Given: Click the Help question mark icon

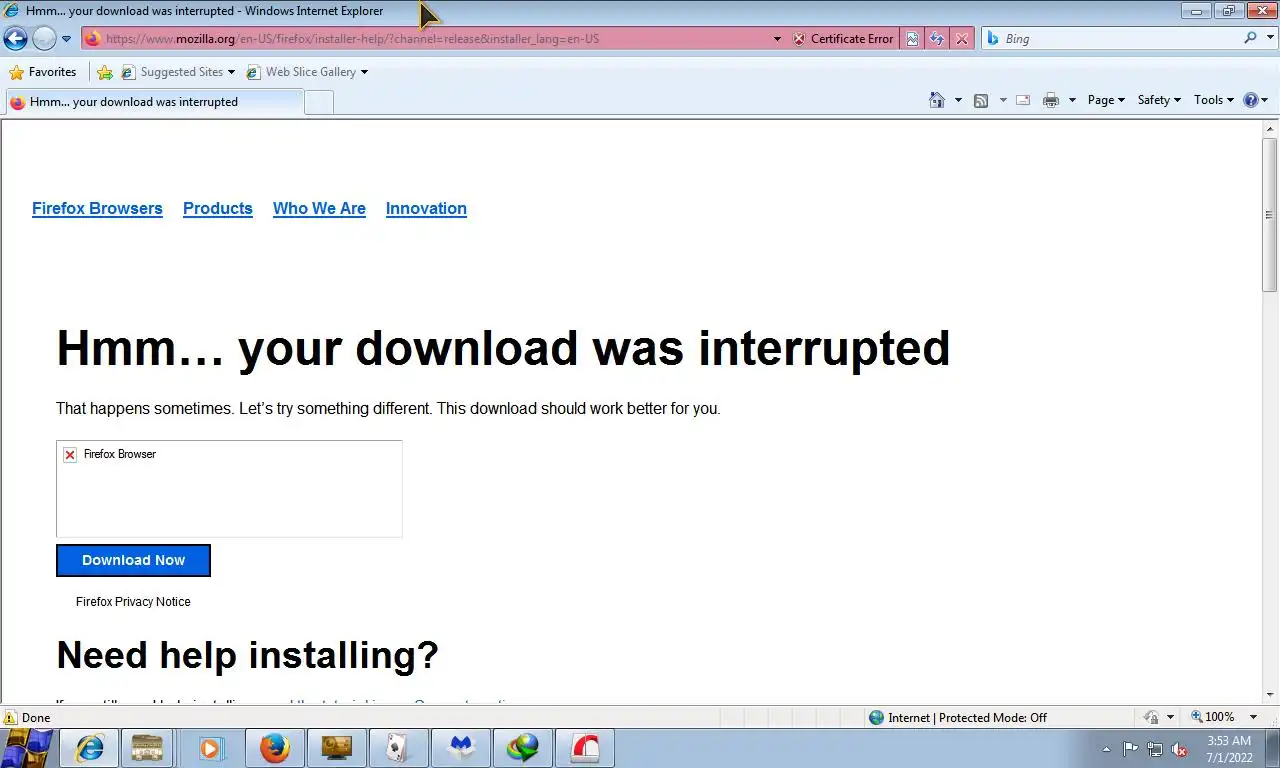Looking at the screenshot, I should (1250, 100).
